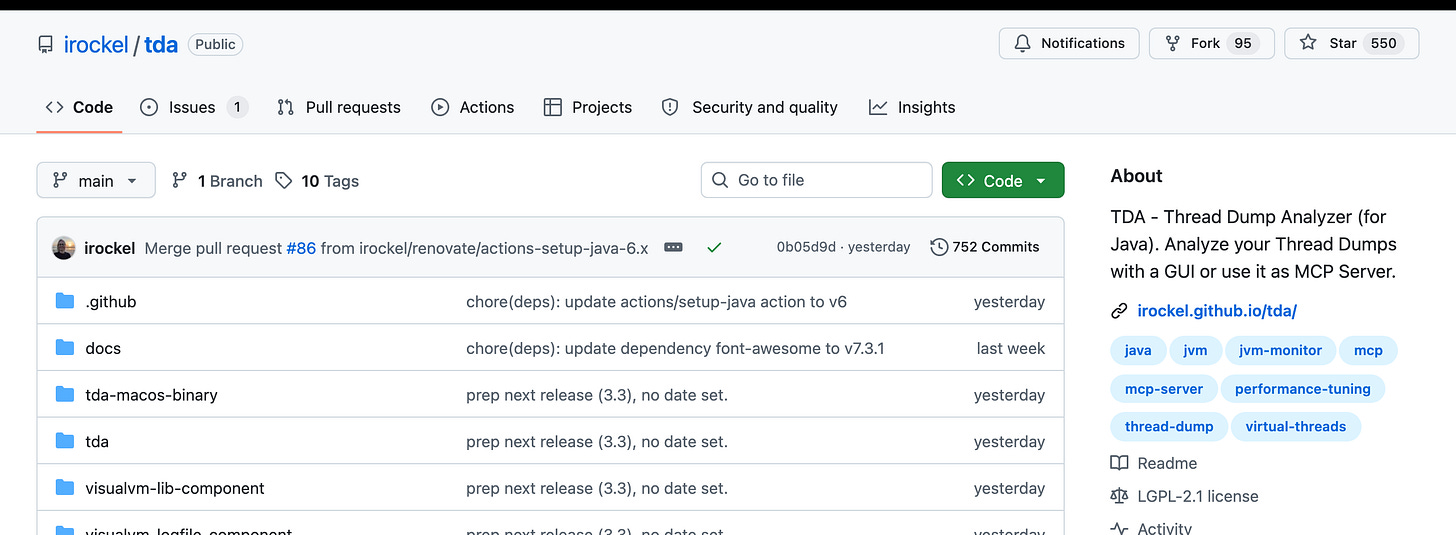This screenshot has height=535, width=1456.
Task: Open the tda folder in file list
Action: [x=97, y=442]
